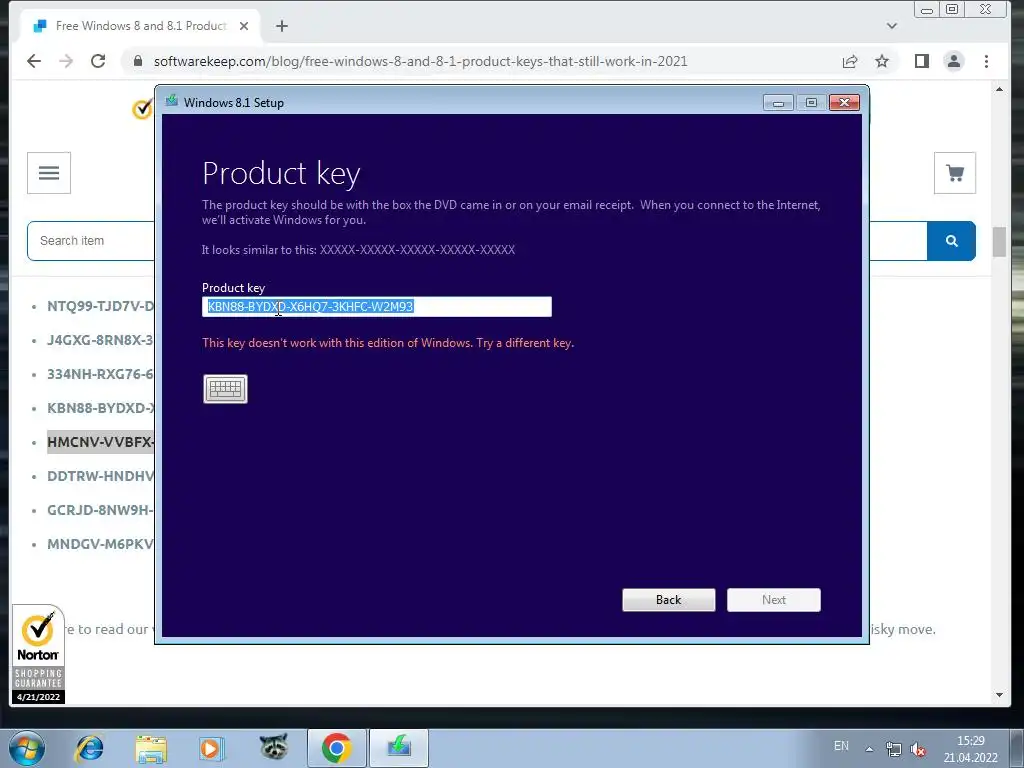Minimize the Windows 8.1 Setup window

coord(778,103)
